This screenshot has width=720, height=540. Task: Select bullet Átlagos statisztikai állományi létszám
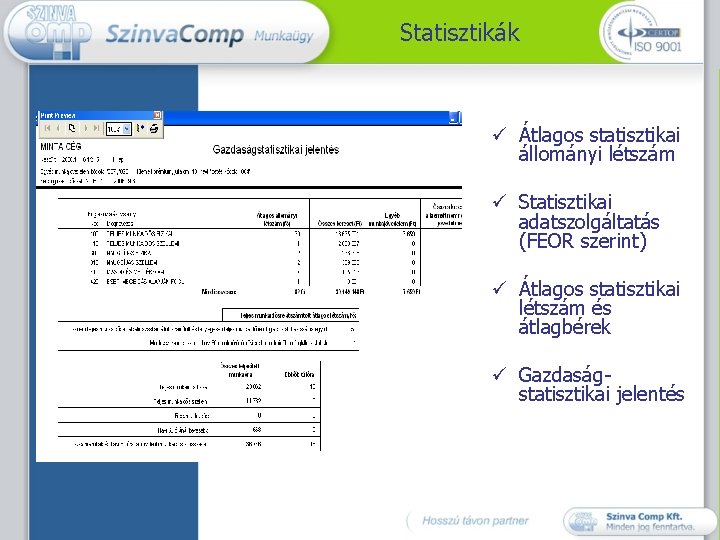[x=599, y=144]
